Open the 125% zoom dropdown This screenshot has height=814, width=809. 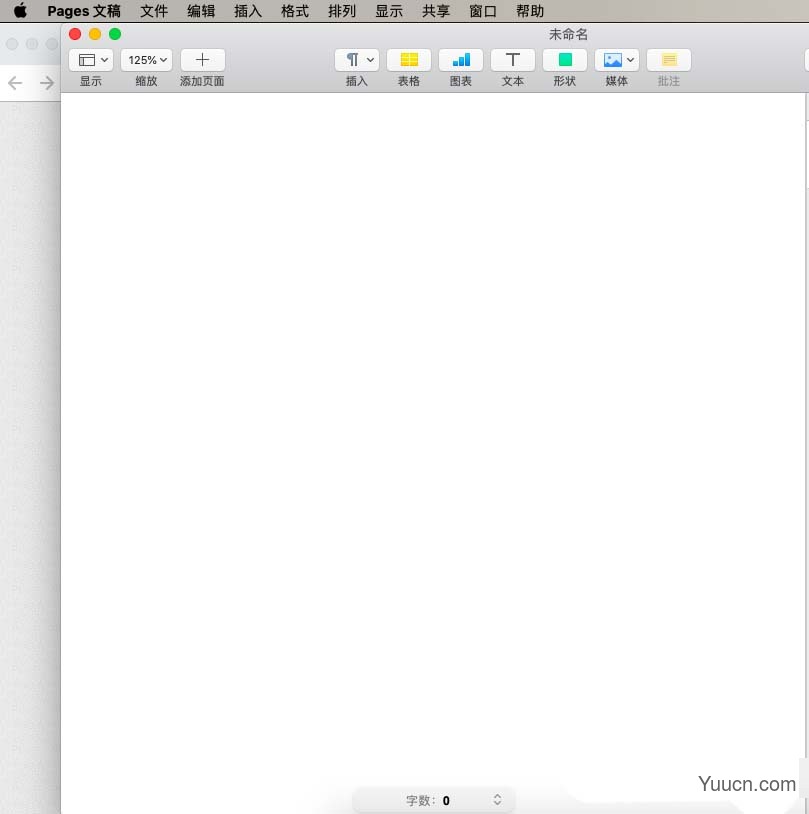pyautogui.click(x=146, y=60)
